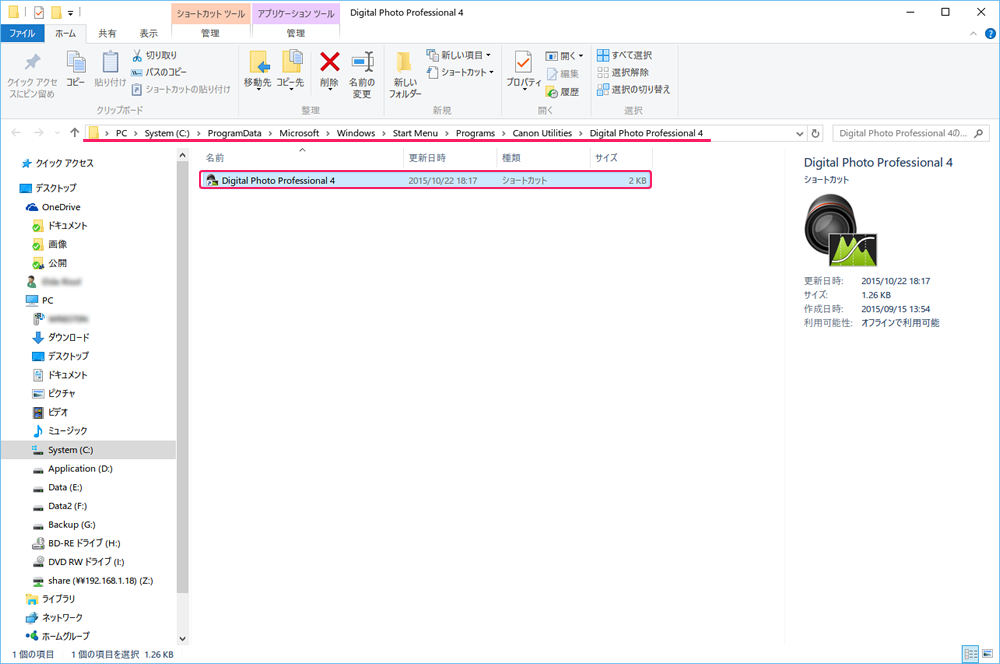
Task: Open Downloads (ダウンロード) in navigation pane
Action: point(61,337)
